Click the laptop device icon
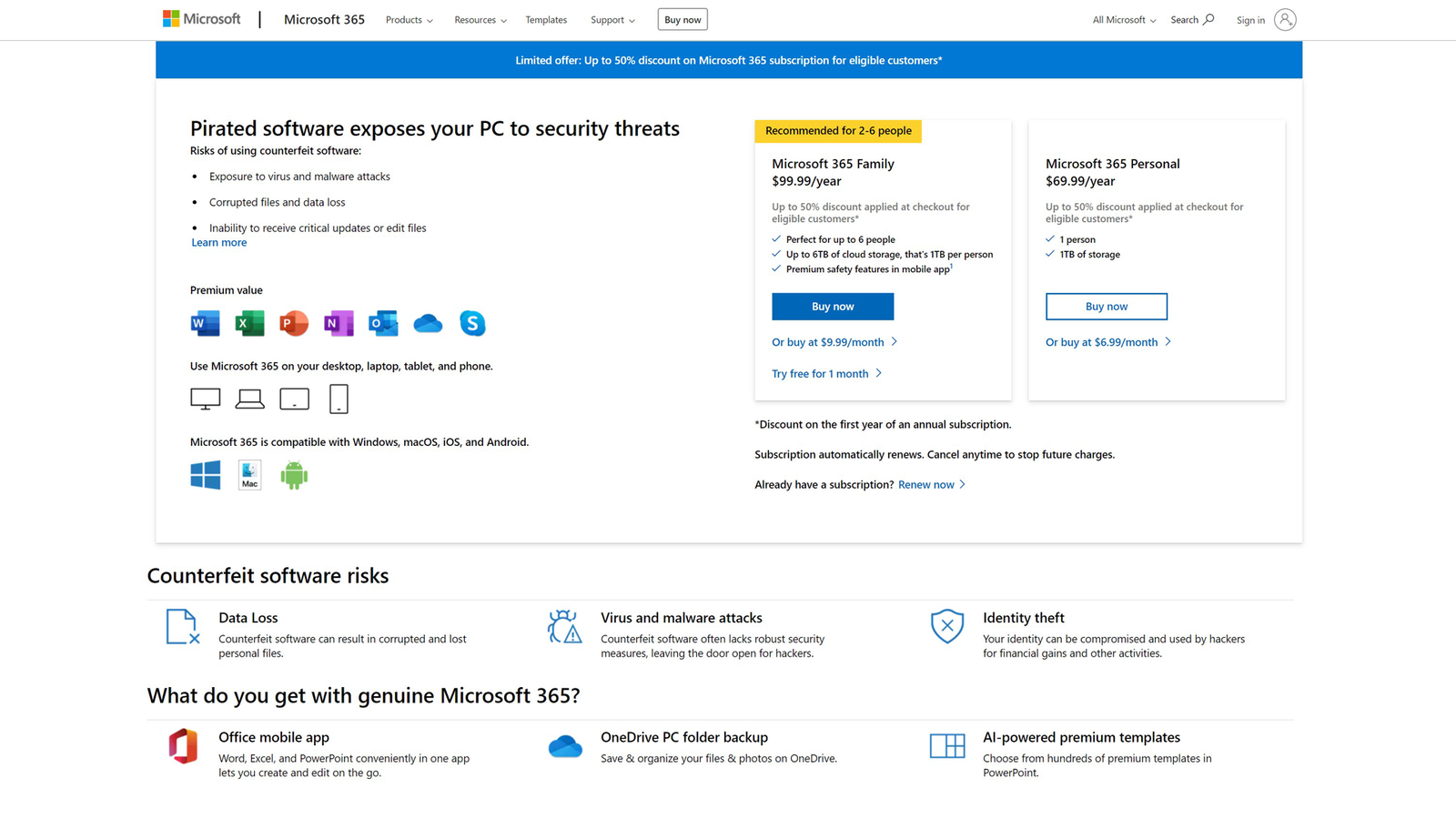This screenshot has width=1456, height=819. point(249,399)
